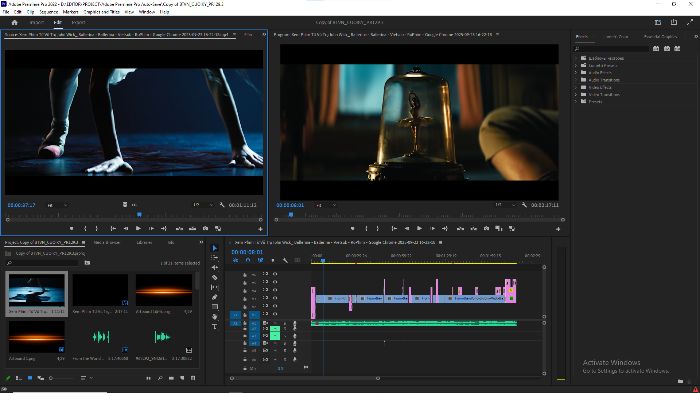Click the timeline playhead marker
Screen dimensions: 700x393
(323, 260)
